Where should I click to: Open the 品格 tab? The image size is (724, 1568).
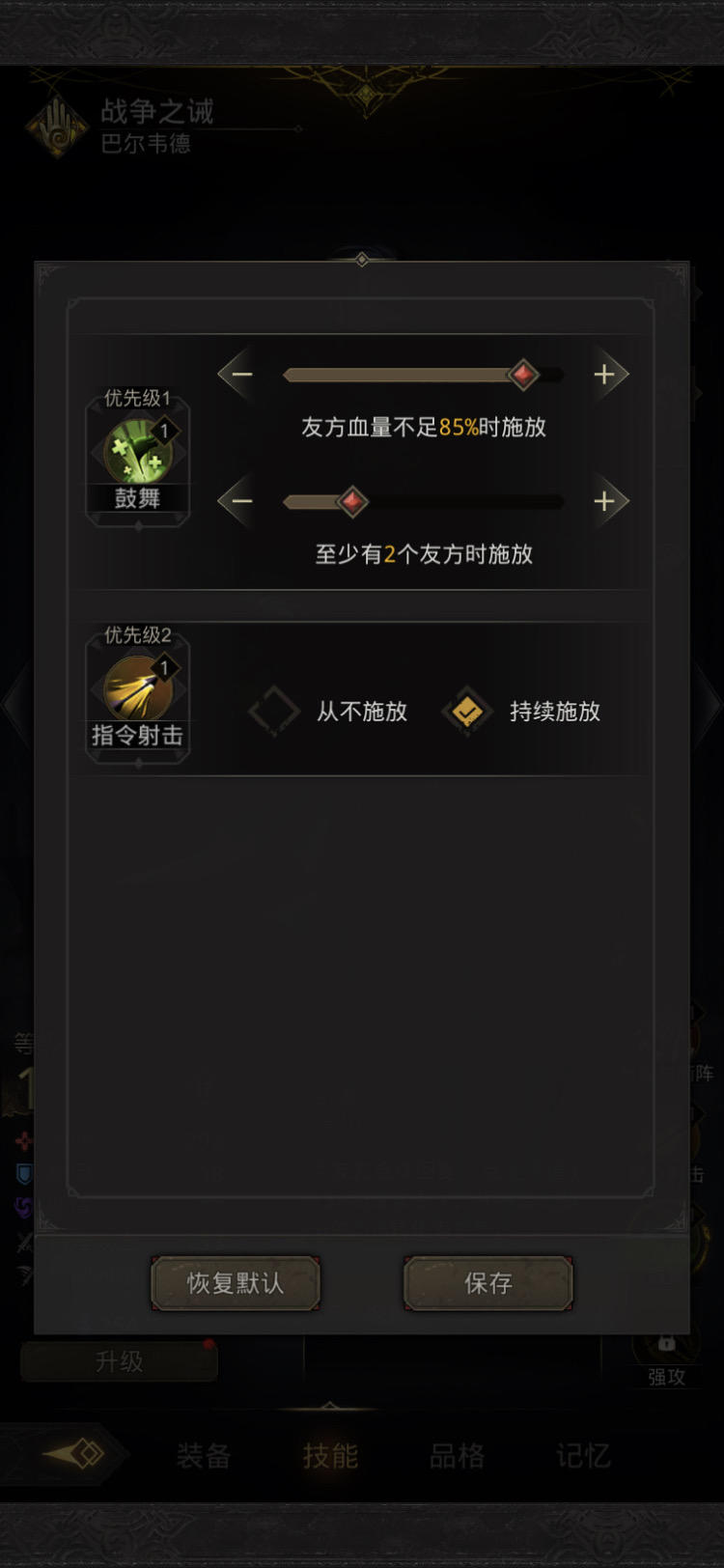[x=457, y=1456]
